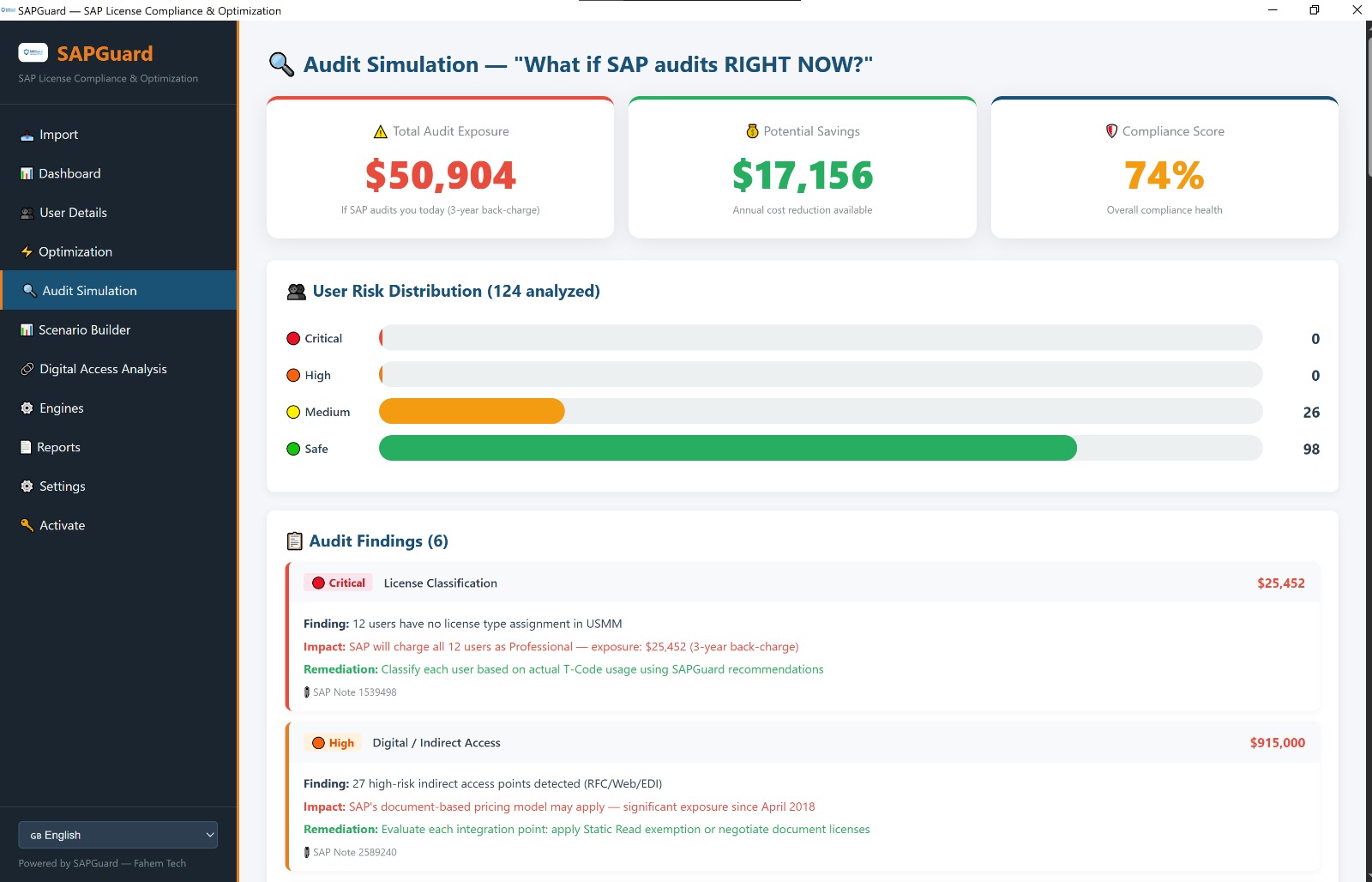This screenshot has height=882, width=1372.
Task: Click the Safe risk green progress bar
Action: pos(728,448)
